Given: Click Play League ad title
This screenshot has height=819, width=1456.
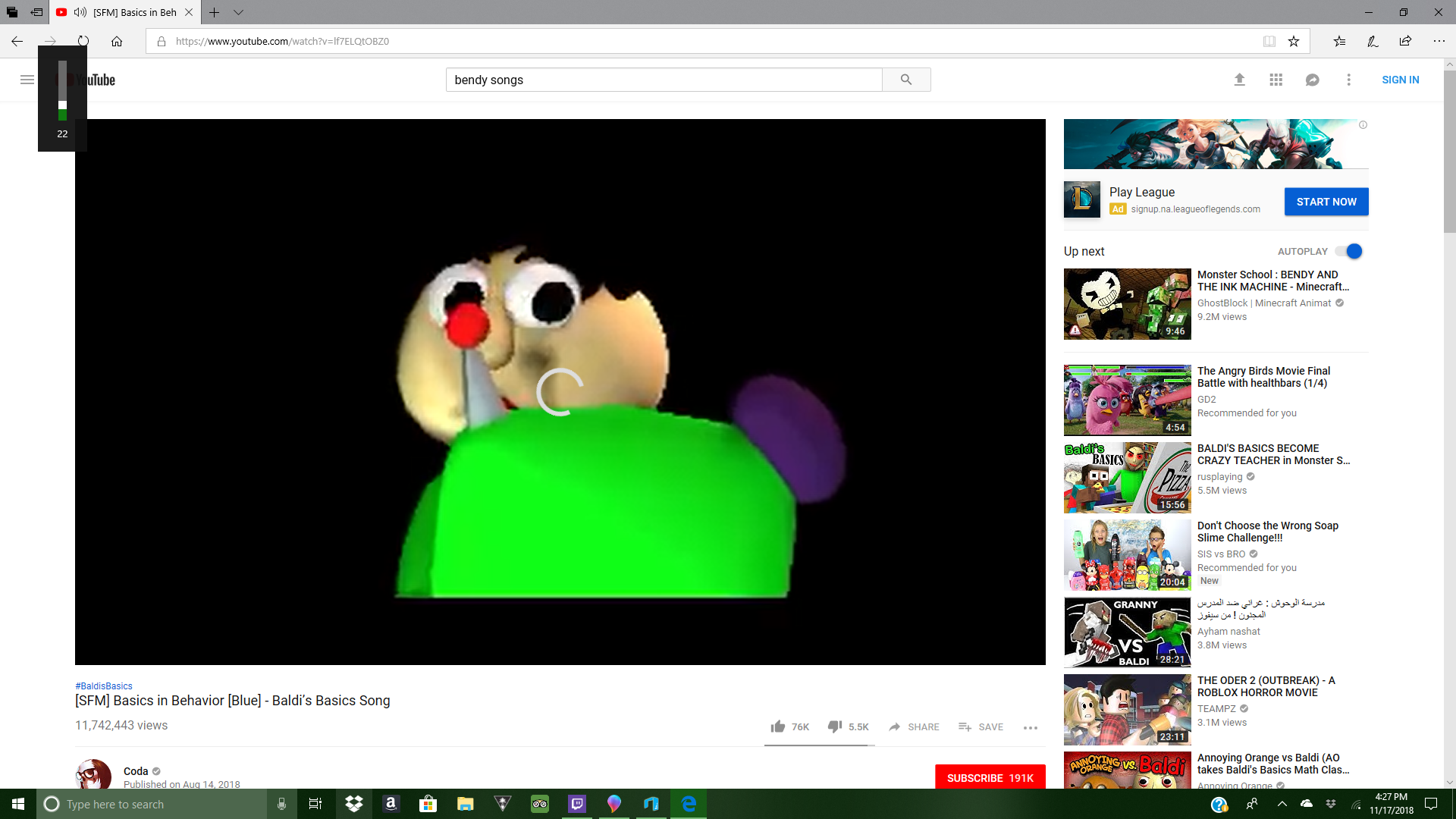Looking at the screenshot, I should point(1142,193).
